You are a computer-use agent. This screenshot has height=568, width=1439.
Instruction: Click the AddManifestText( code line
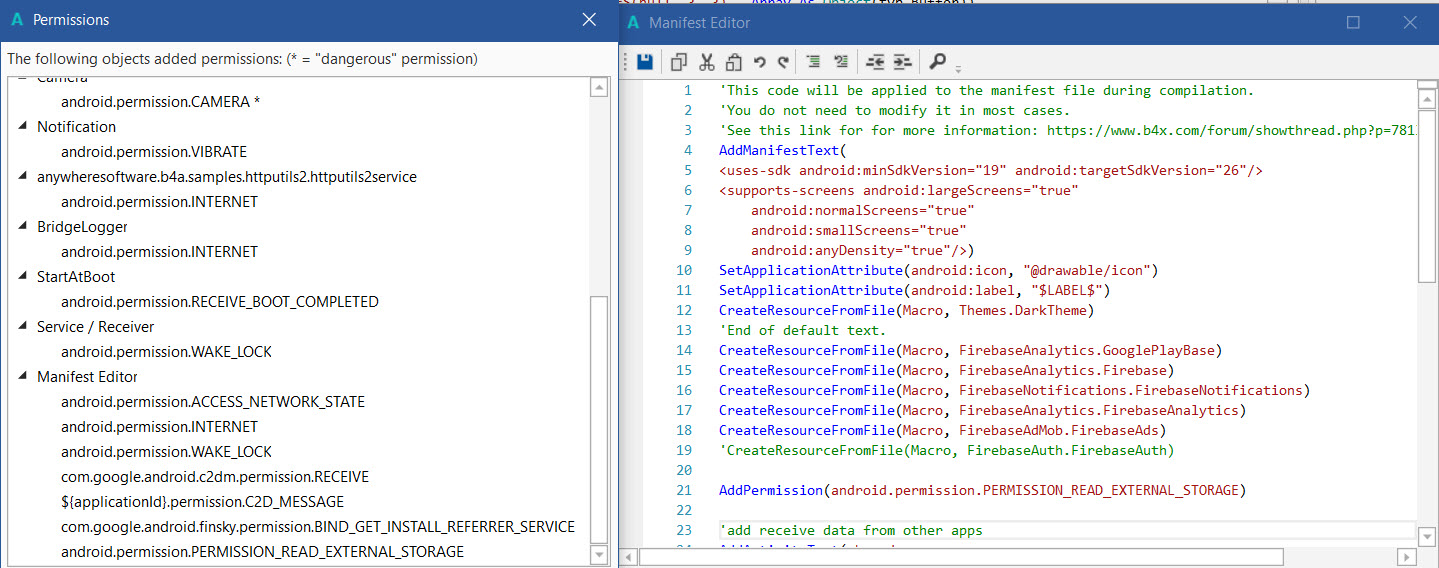(782, 150)
